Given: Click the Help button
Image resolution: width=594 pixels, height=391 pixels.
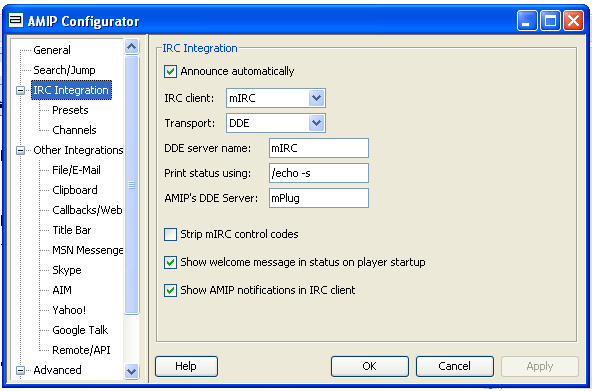Looking at the screenshot, I should click(x=186, y=366).
